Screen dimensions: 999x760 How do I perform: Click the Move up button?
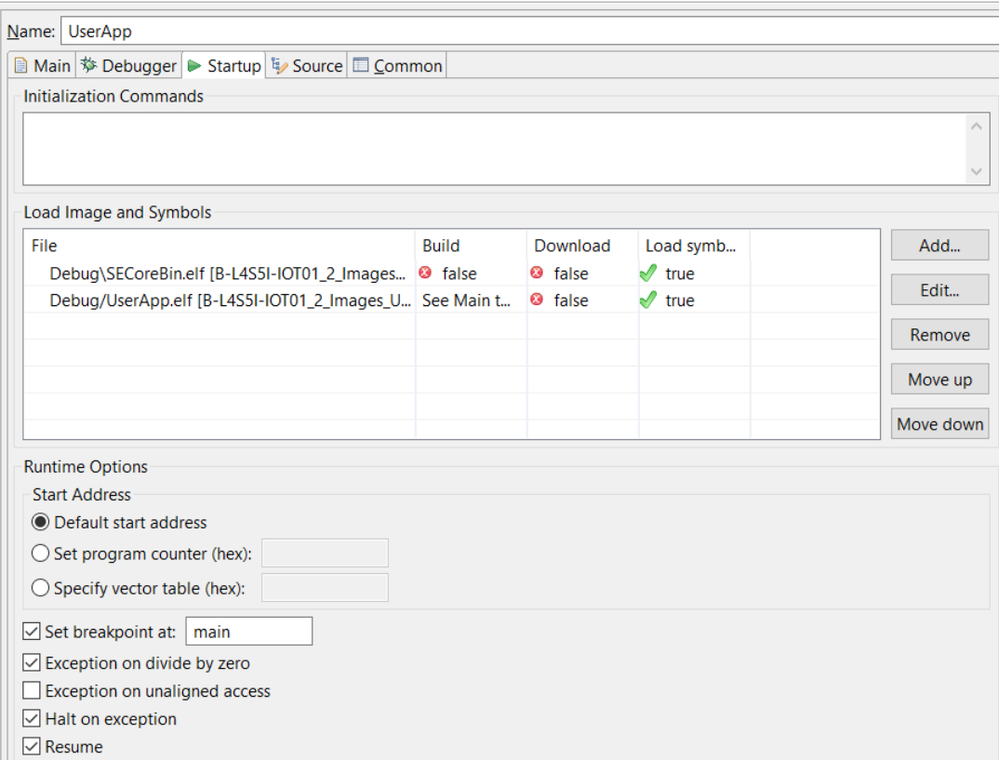940,379
